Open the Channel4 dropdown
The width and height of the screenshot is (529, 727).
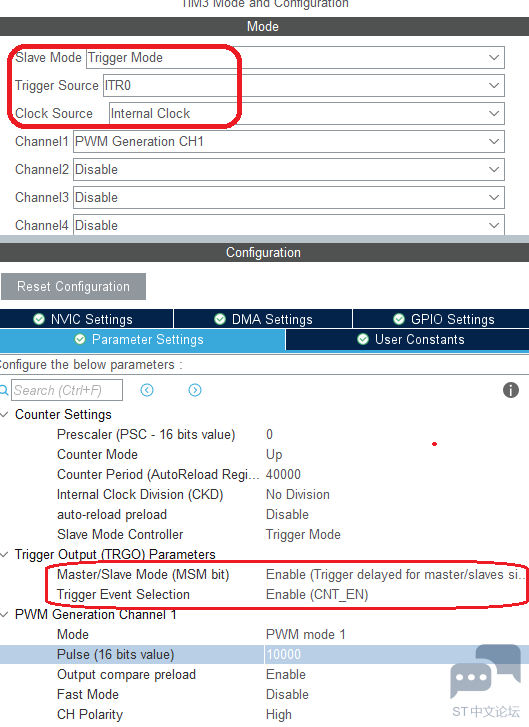(x=289, y=225)
